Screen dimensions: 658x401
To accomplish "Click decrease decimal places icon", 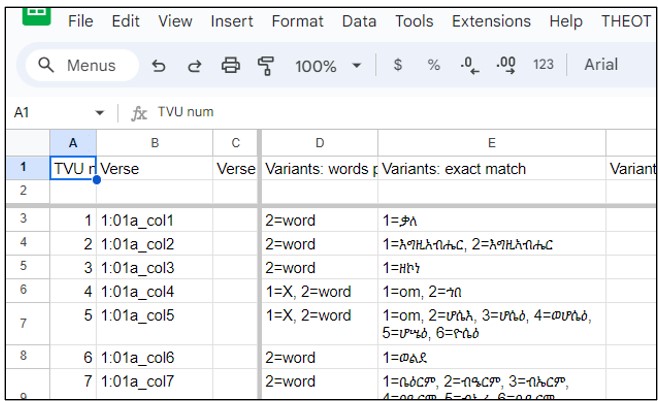I will (x=469, y=65).
